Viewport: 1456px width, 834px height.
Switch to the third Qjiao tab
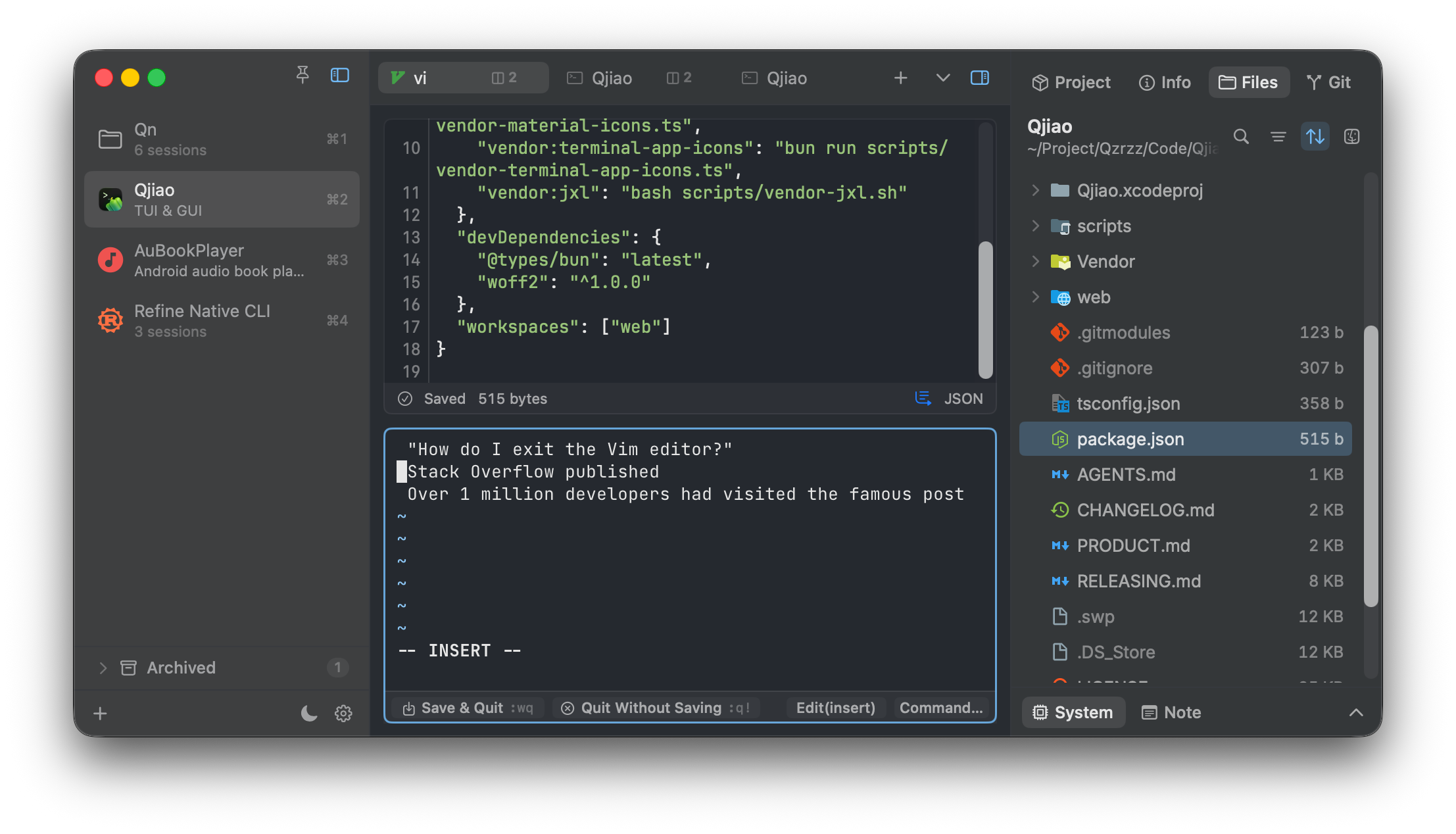(x=775, y=78)
